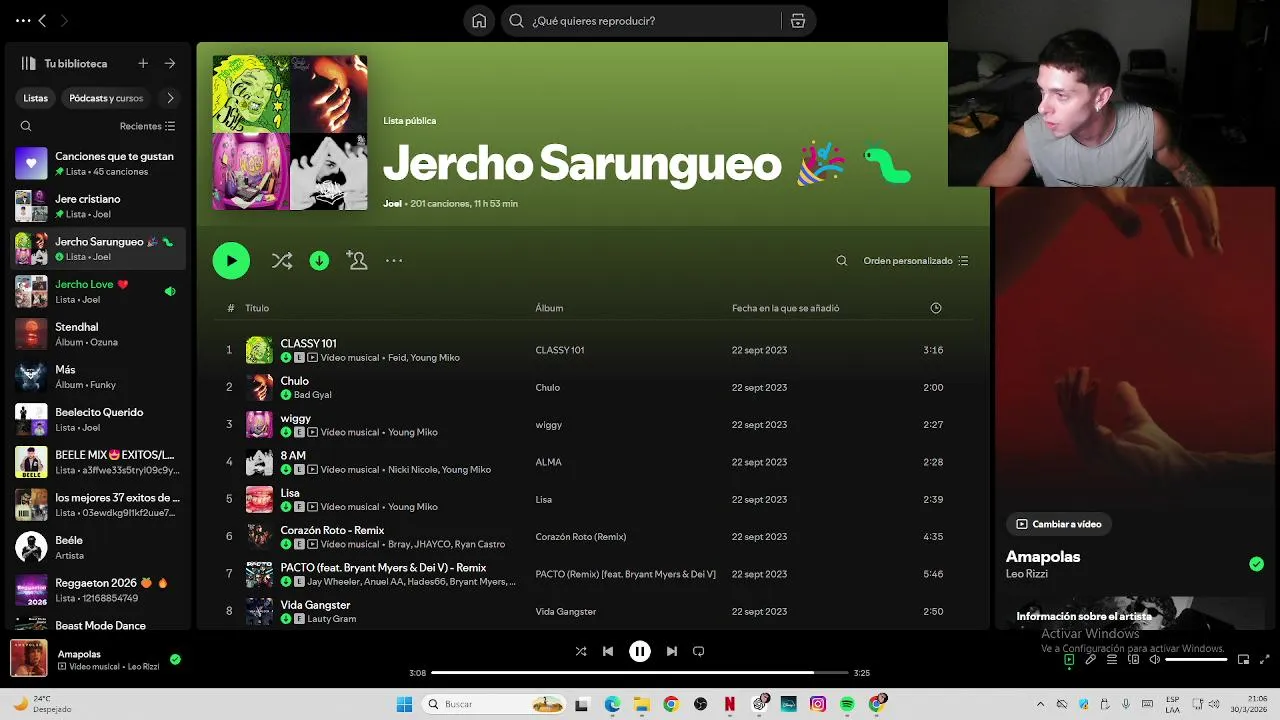Play the Jercho Sarungueo playlist
1280x720 pixels.
pos(231,260)
